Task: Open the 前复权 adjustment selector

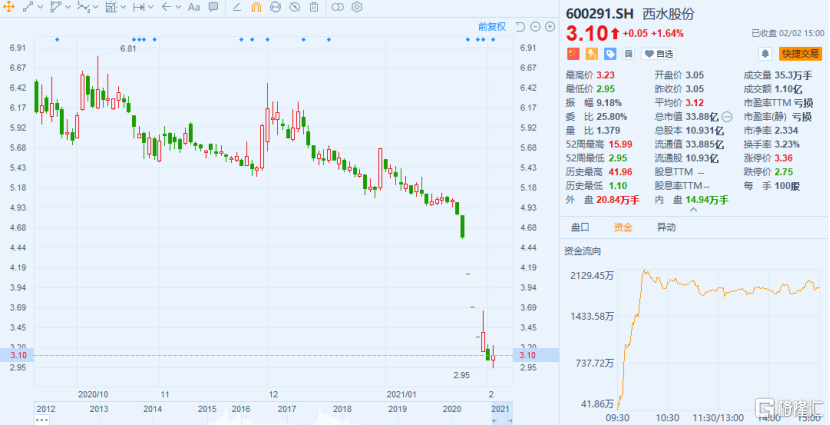Action: 492,26
